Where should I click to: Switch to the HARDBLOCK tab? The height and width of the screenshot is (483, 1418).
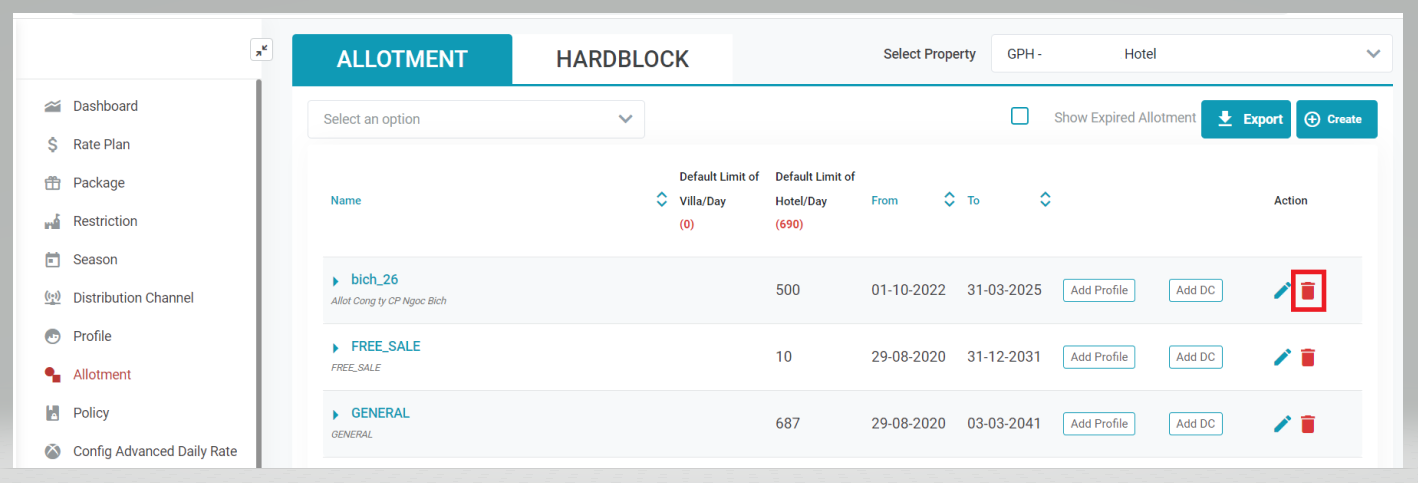point(622,59)
